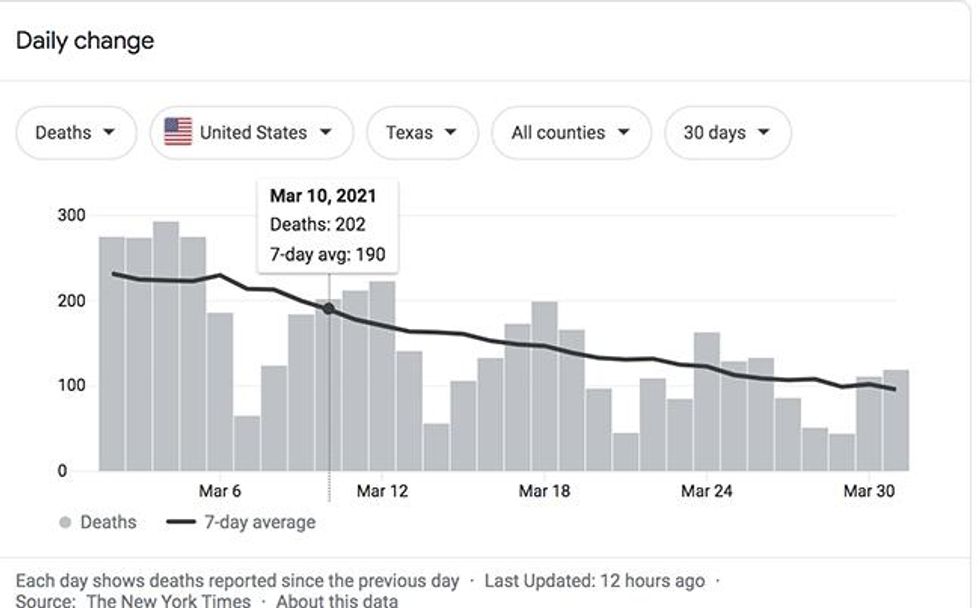Click the caret next to All counties

(x=624, y=133)
